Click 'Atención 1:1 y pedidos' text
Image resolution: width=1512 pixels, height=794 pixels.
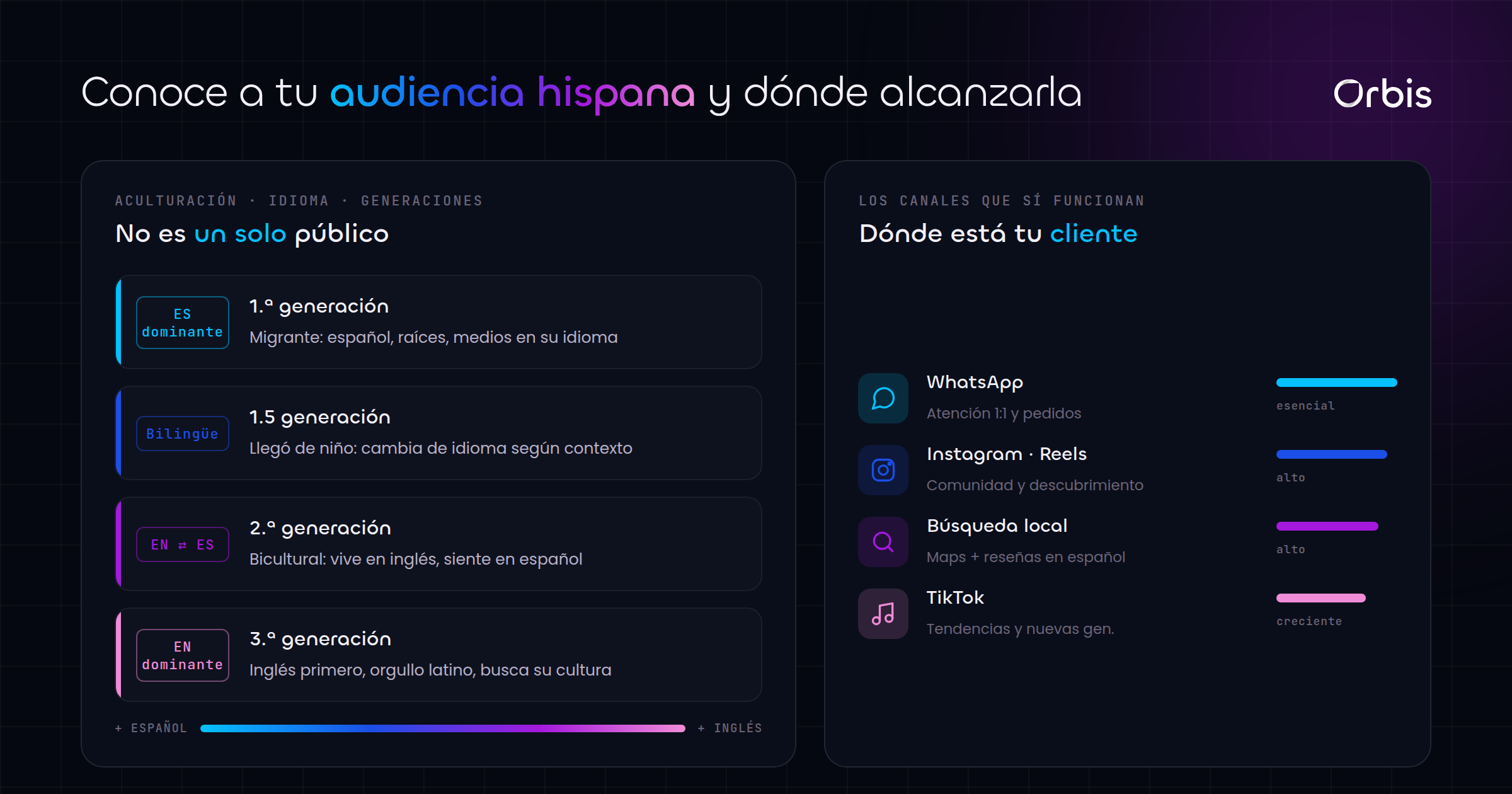(x=1004, y=413)
